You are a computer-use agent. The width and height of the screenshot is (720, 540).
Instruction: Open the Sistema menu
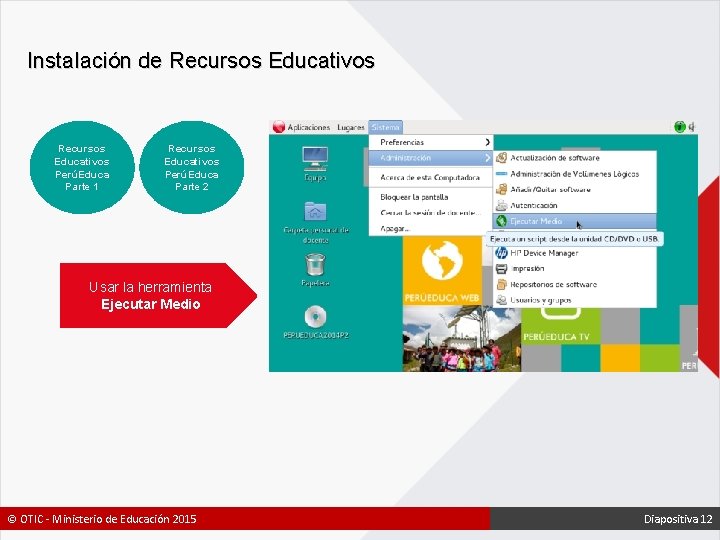click(386, 127)
